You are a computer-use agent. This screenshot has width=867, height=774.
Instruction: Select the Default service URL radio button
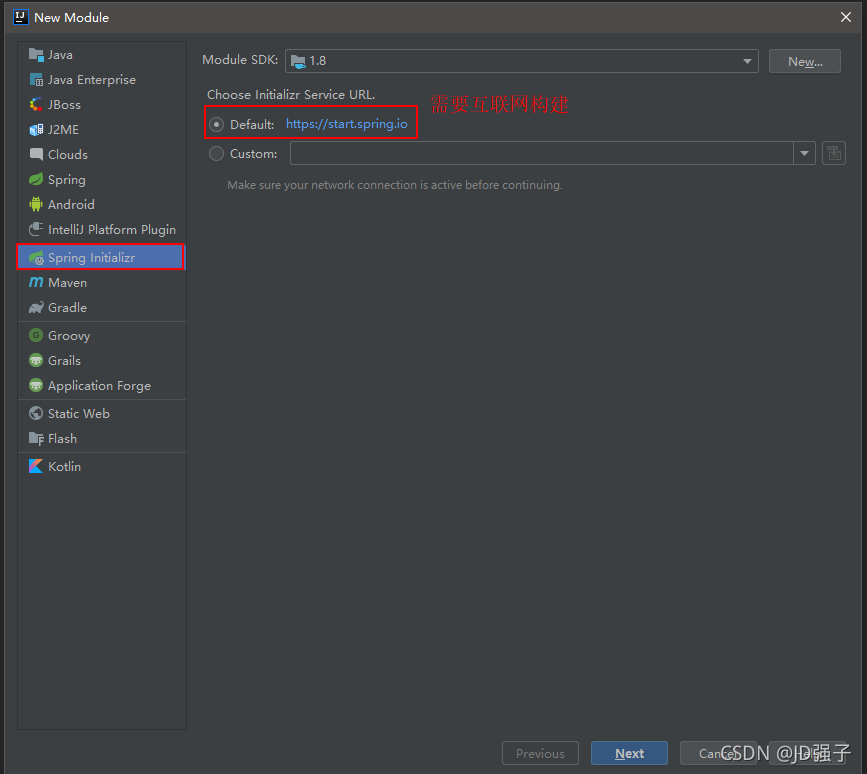[x=216, y=124]
